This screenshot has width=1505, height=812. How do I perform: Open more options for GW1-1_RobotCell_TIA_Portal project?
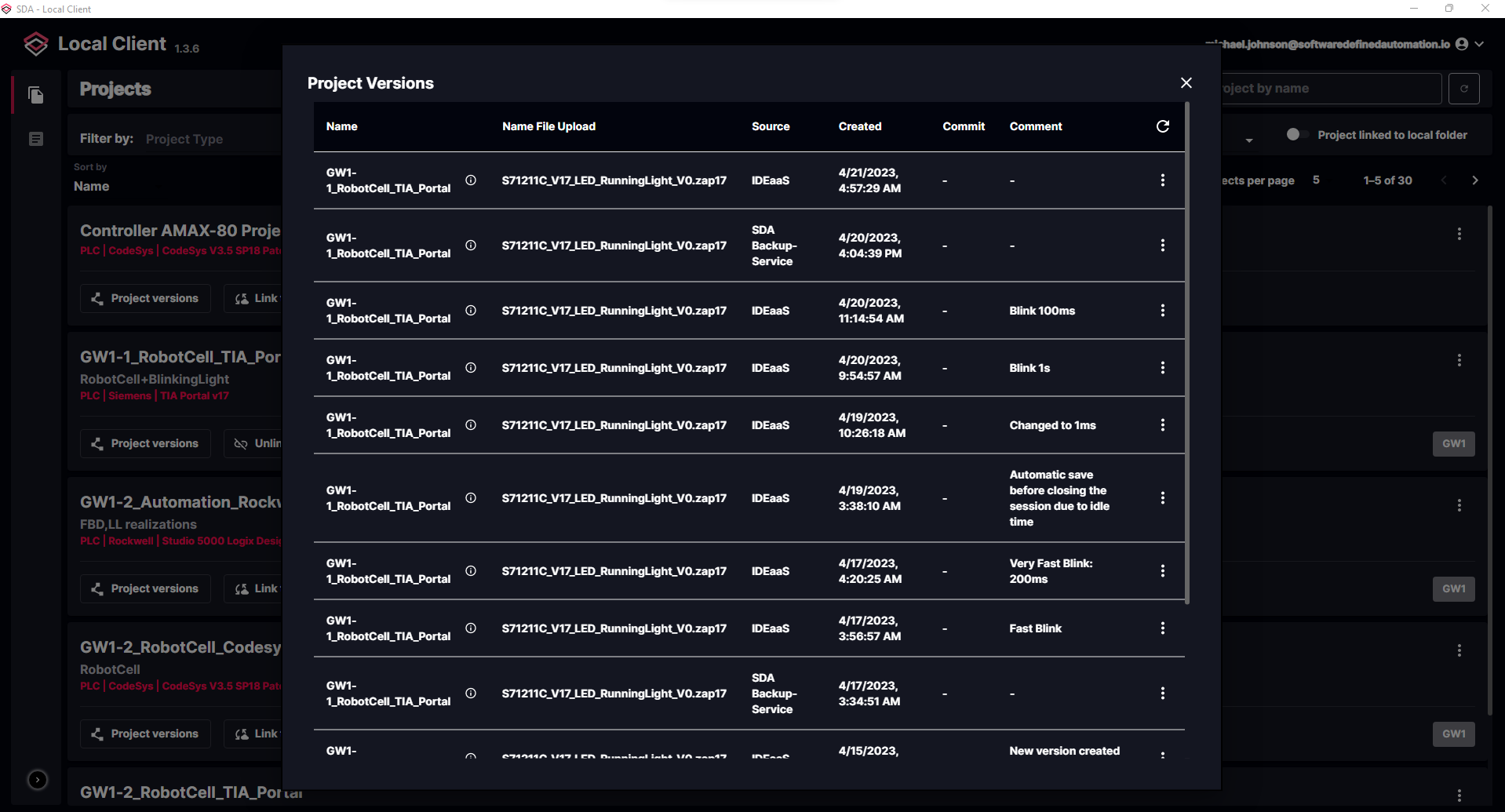point(1459,360)
